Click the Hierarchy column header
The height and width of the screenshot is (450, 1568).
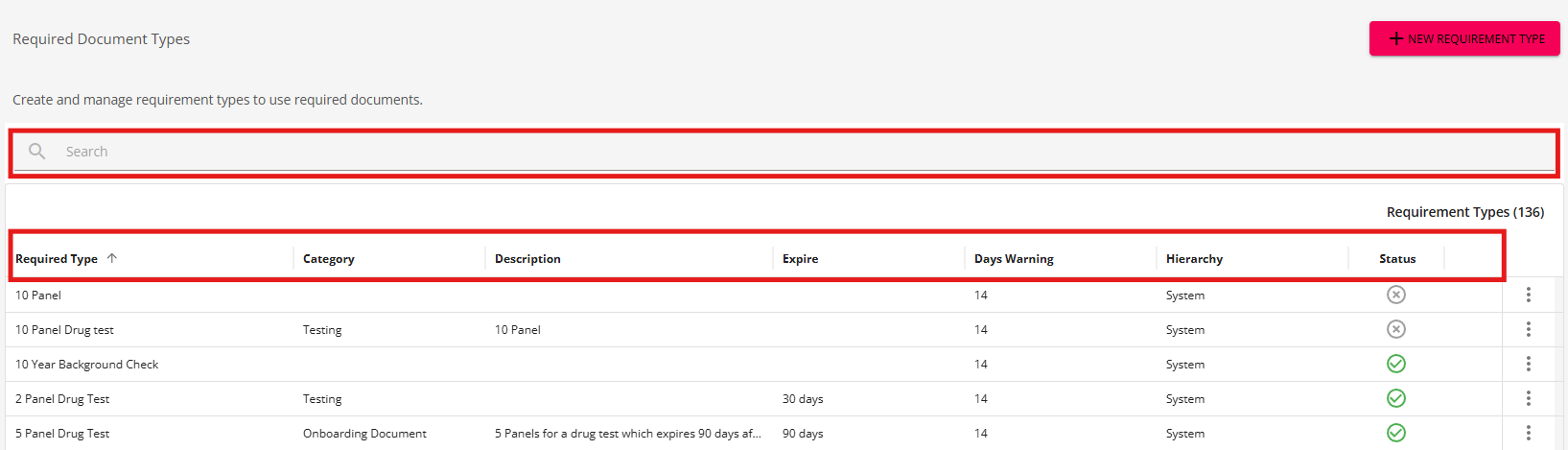click(1194, 259)
